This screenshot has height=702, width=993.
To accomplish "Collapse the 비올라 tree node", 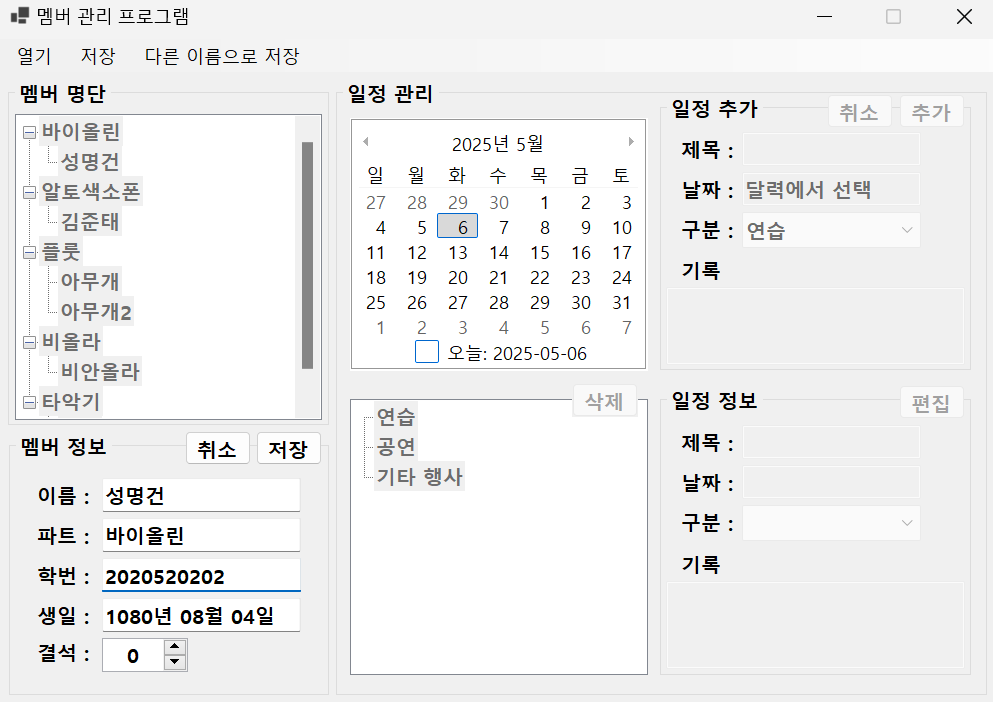I will click(x=29, y=342).
